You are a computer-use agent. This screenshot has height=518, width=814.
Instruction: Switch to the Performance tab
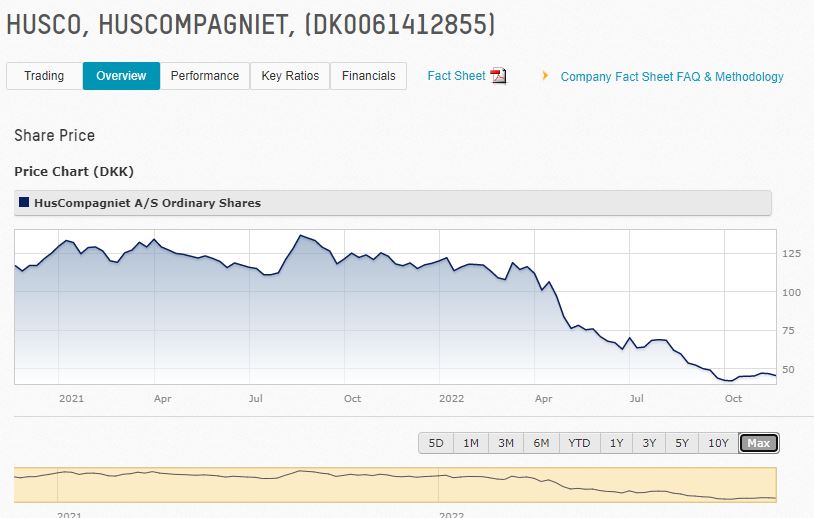point(204,76)
